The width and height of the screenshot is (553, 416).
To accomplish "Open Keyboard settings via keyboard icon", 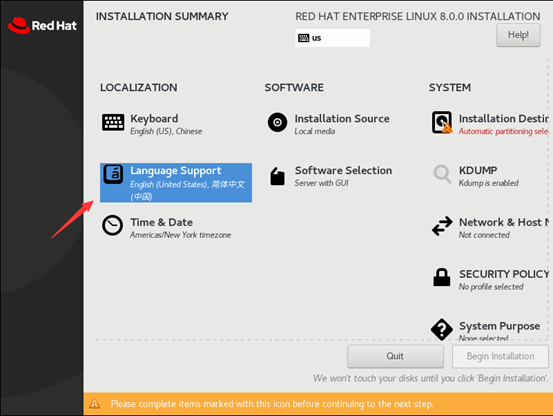I will (x=113, y=122).
